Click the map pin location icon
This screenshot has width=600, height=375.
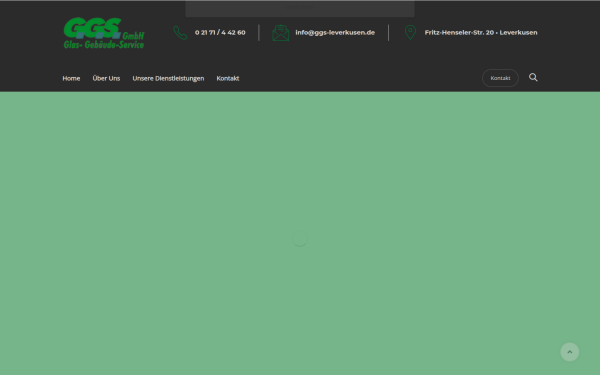coord(410,33)
